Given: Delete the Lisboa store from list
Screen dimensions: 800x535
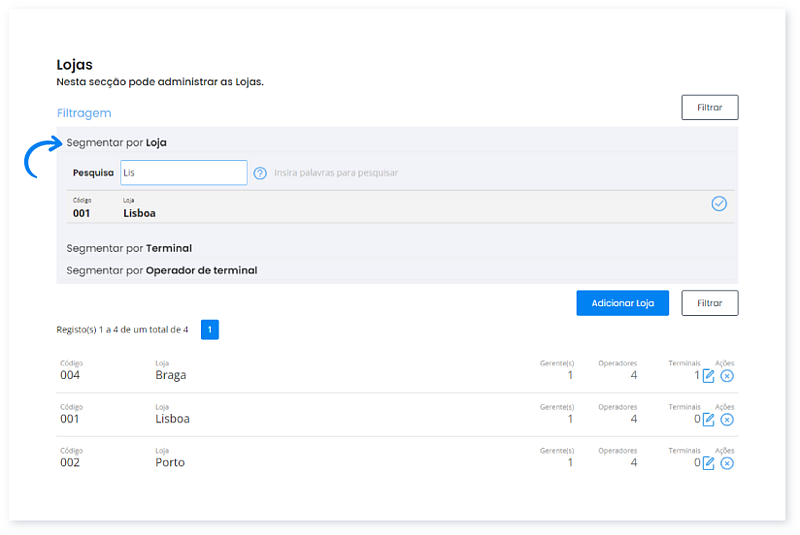Looking at the screenshot, I should coord(727,419).
